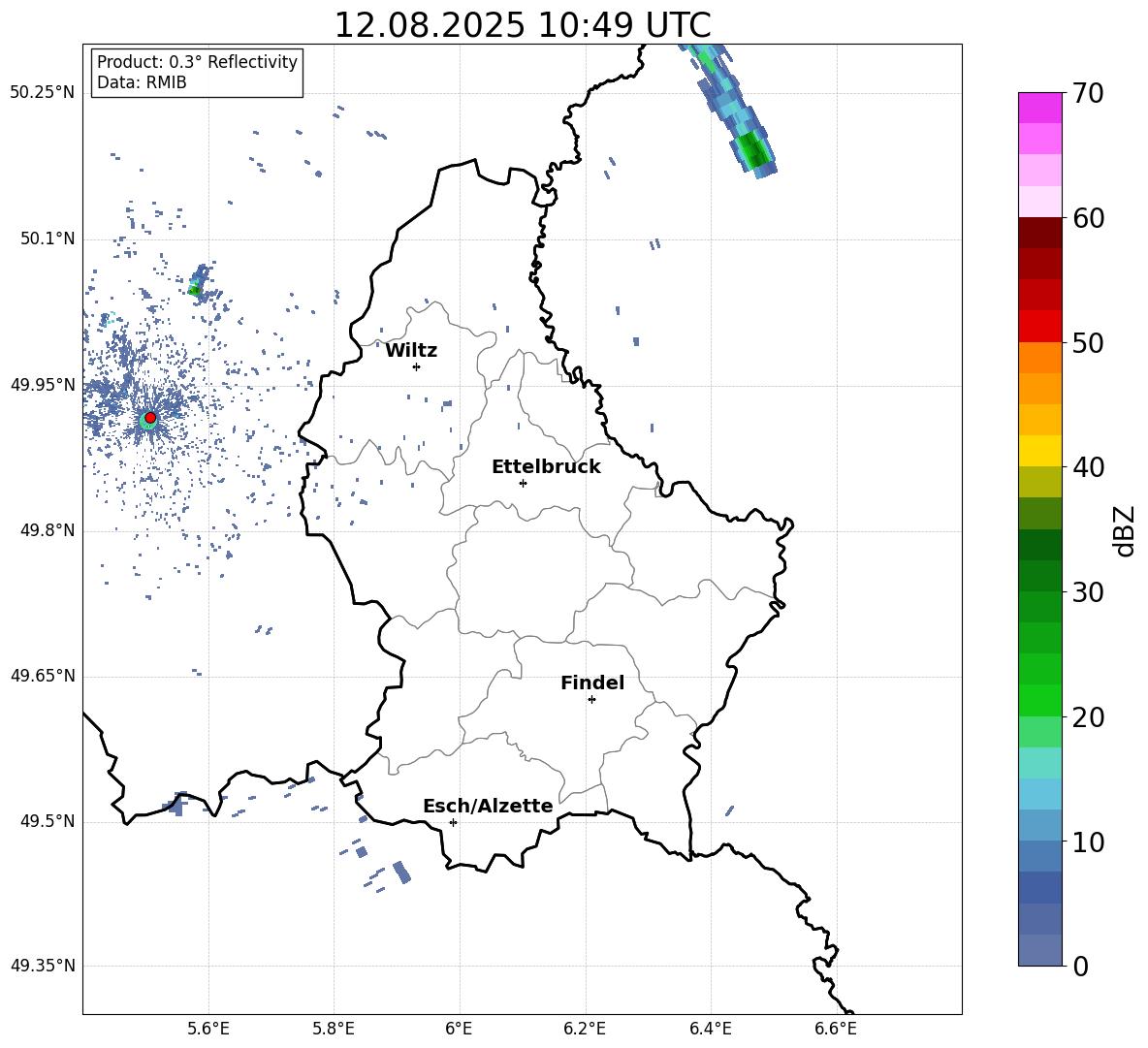Click the 10 colorbar tick label

pyautogui.click(x=1088, y=842)
